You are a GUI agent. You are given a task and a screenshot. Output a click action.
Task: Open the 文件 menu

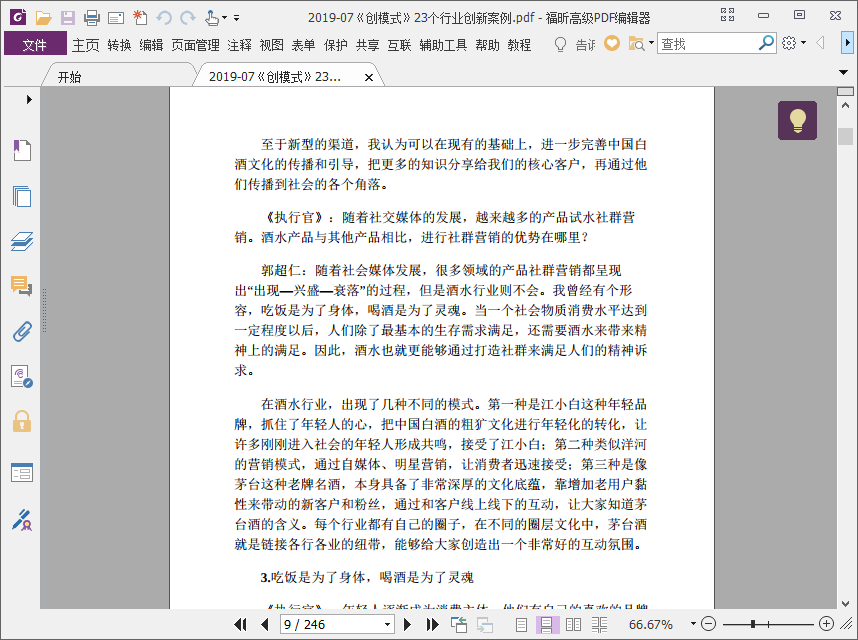click(x=35, y=44)
